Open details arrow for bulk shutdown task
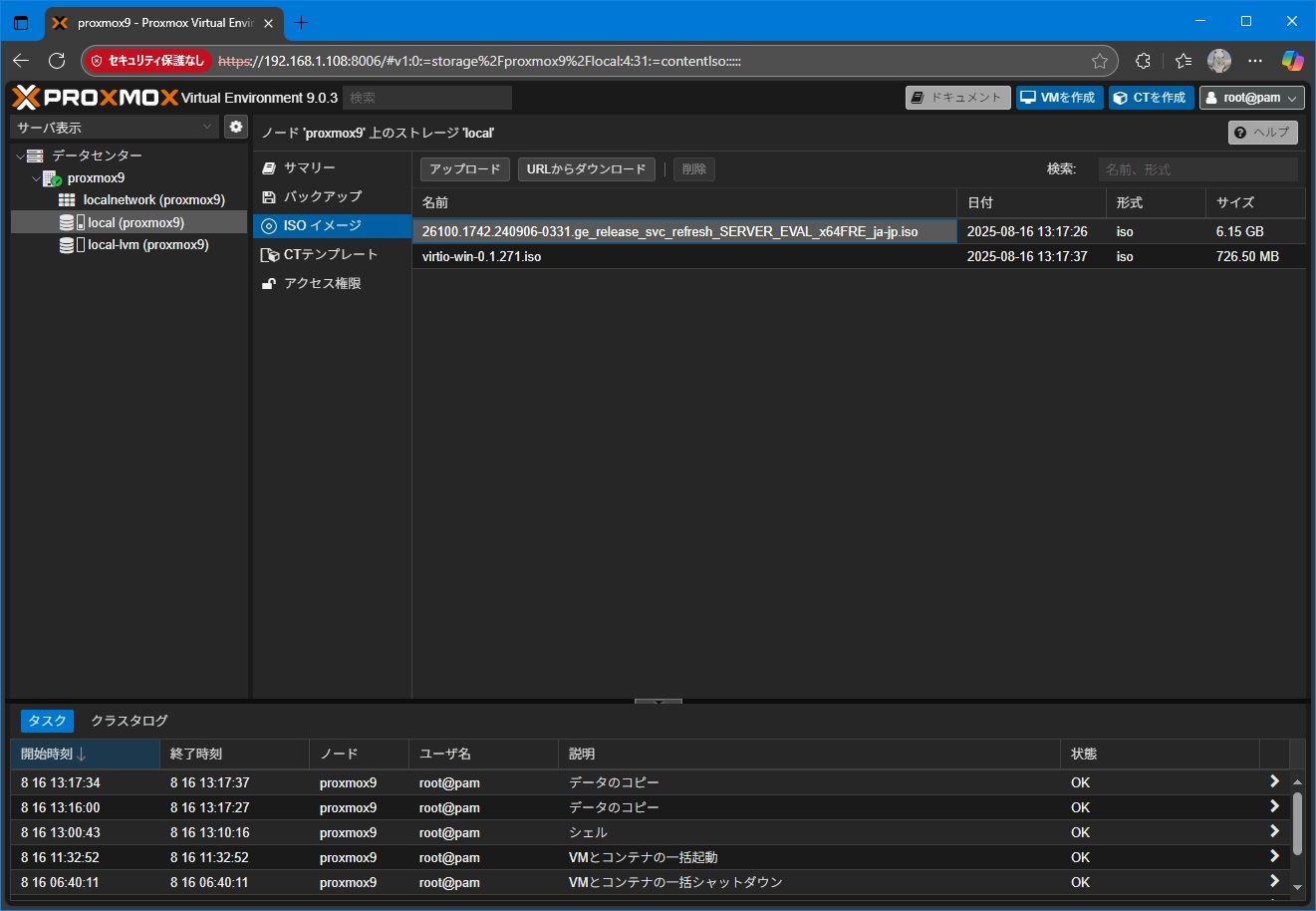The height and width of the screenshot is (911, 1316). [x=1274, y=882]
